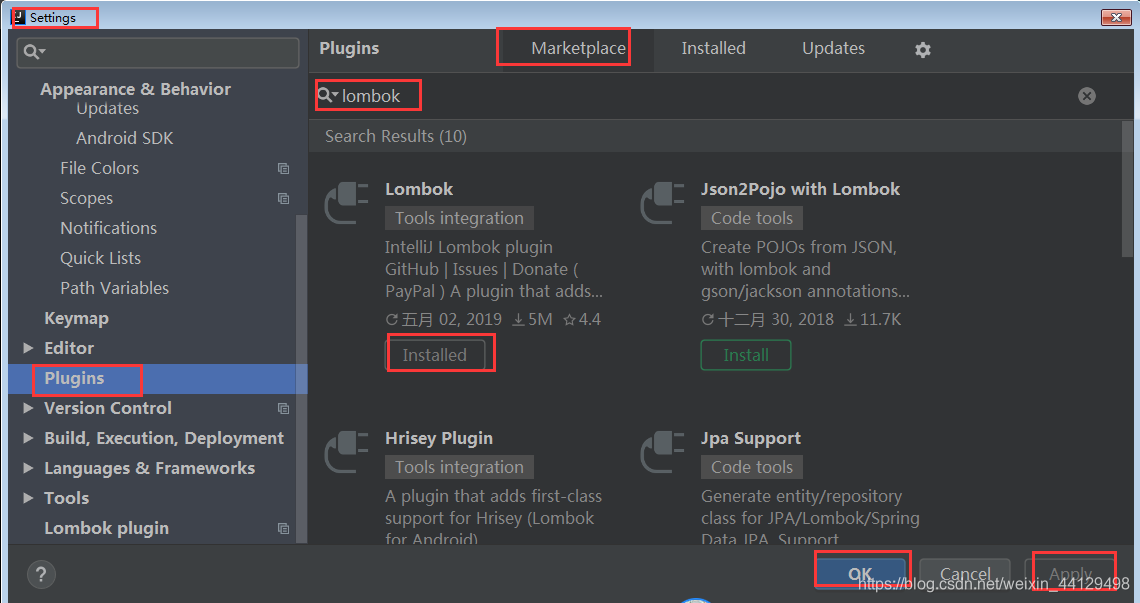
Task: Close the Settings dialog window
Action: (x=1115, y=17)
